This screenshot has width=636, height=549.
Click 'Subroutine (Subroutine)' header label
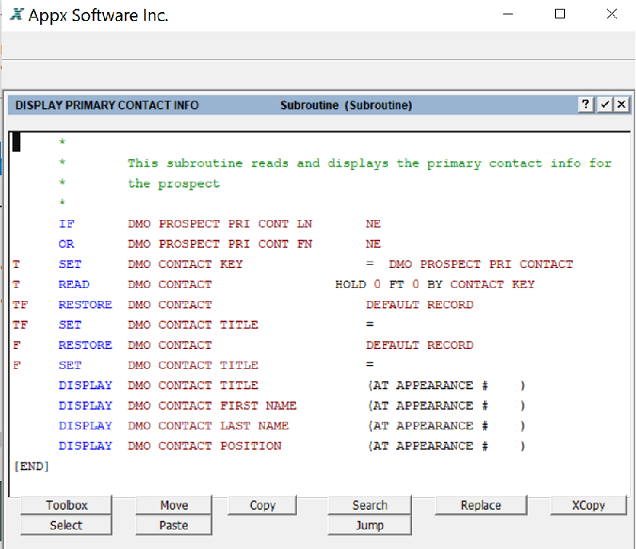point(346,105)
